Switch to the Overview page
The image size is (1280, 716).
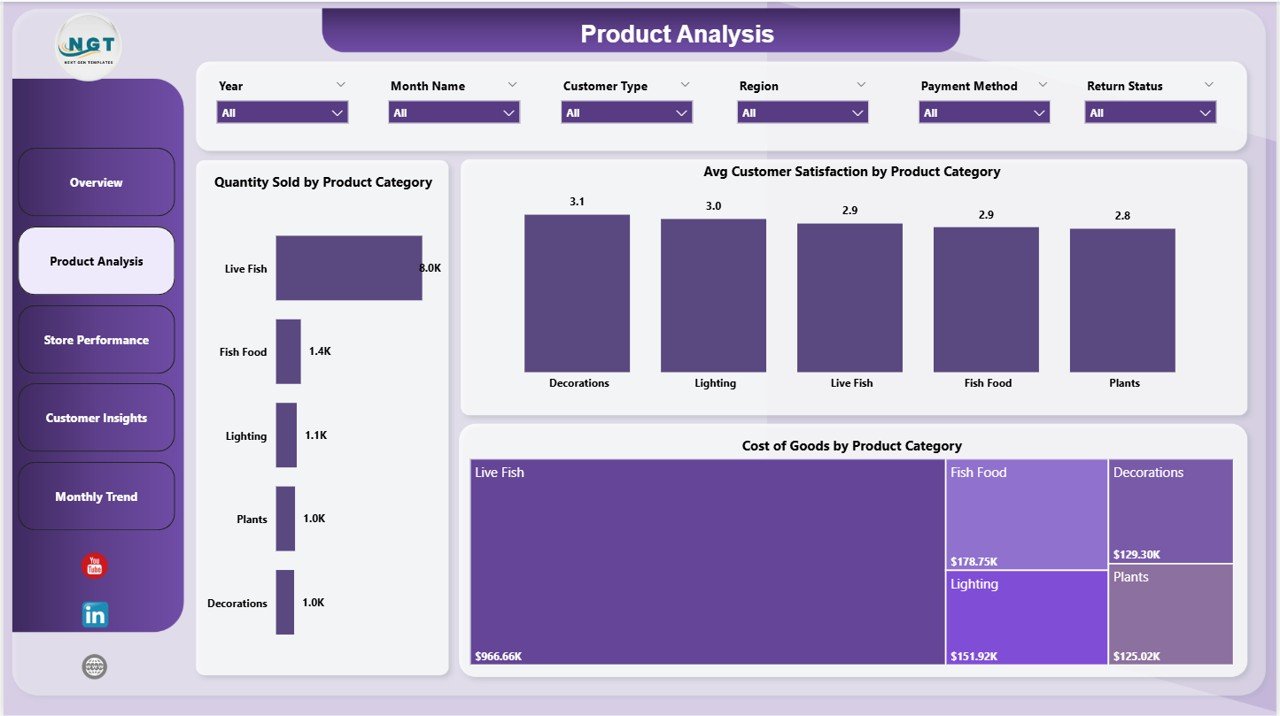coord(96,182)
